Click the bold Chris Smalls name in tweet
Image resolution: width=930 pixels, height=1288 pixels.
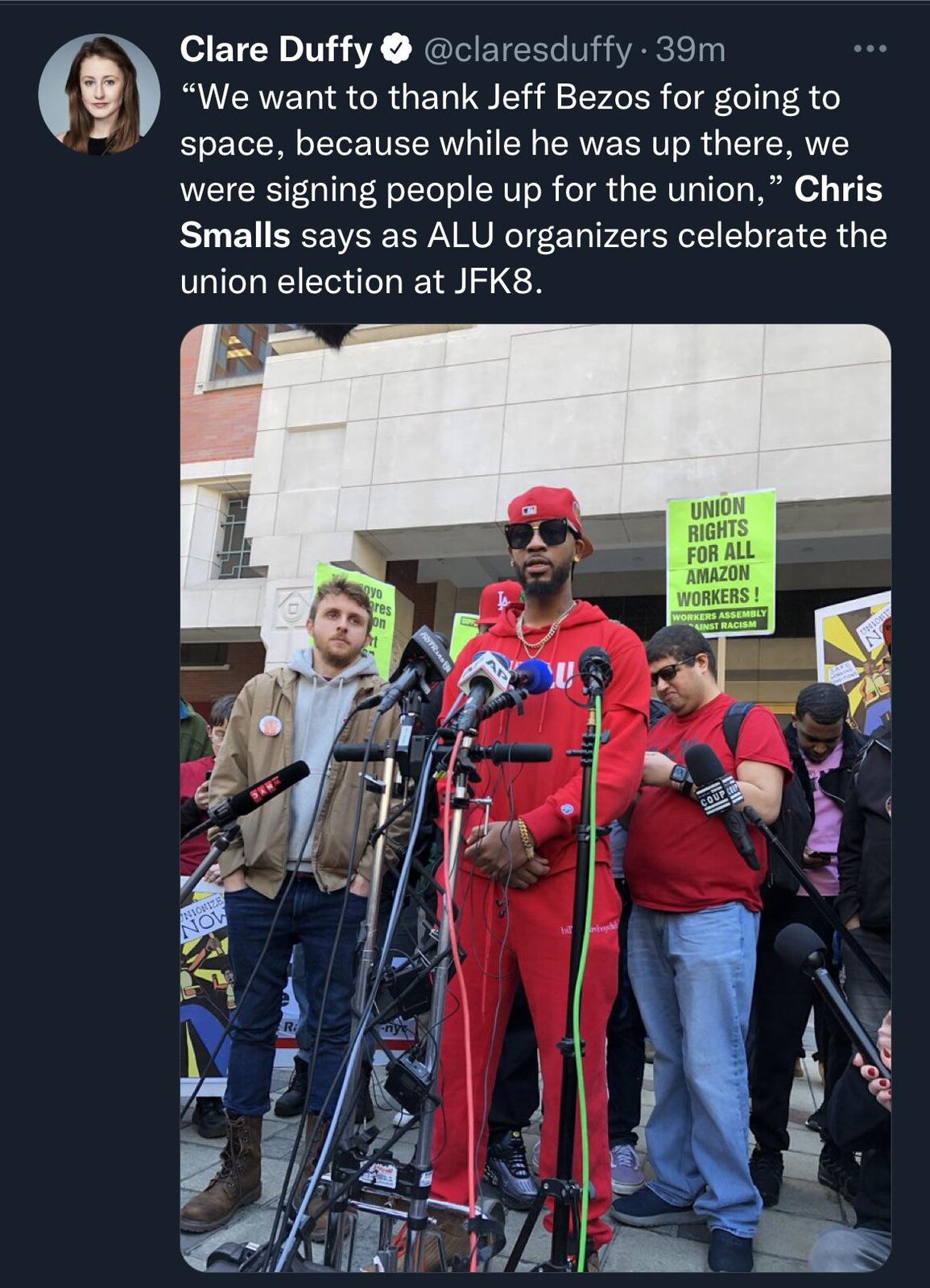click(x=531, y=213)
